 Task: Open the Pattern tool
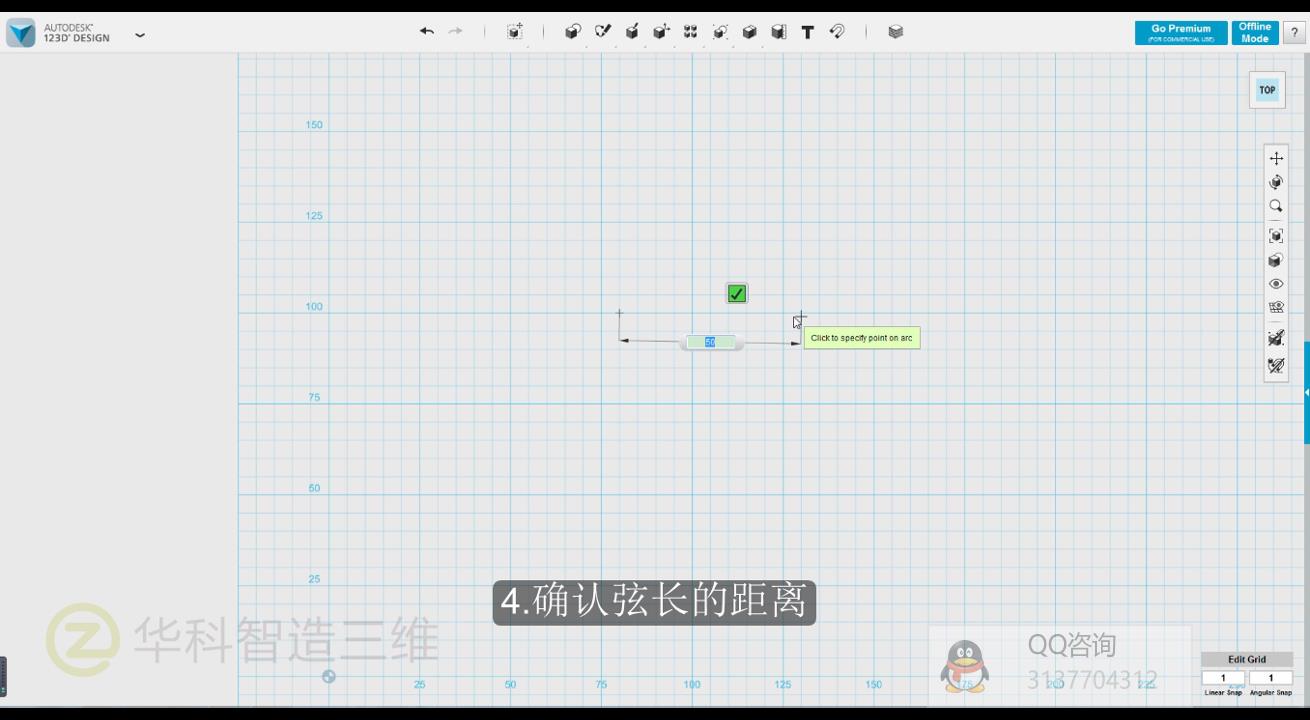click(690, 32)
